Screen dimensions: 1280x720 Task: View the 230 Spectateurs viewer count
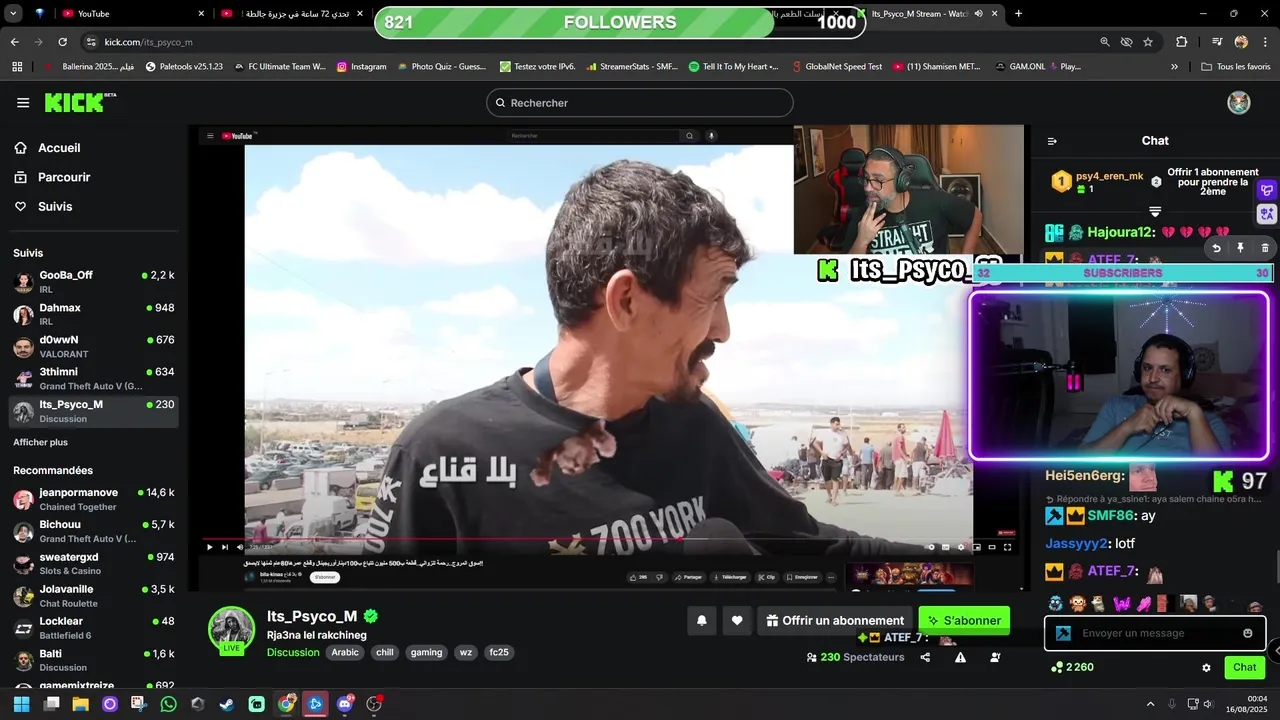pyautogui.click(x=855, y=657)
